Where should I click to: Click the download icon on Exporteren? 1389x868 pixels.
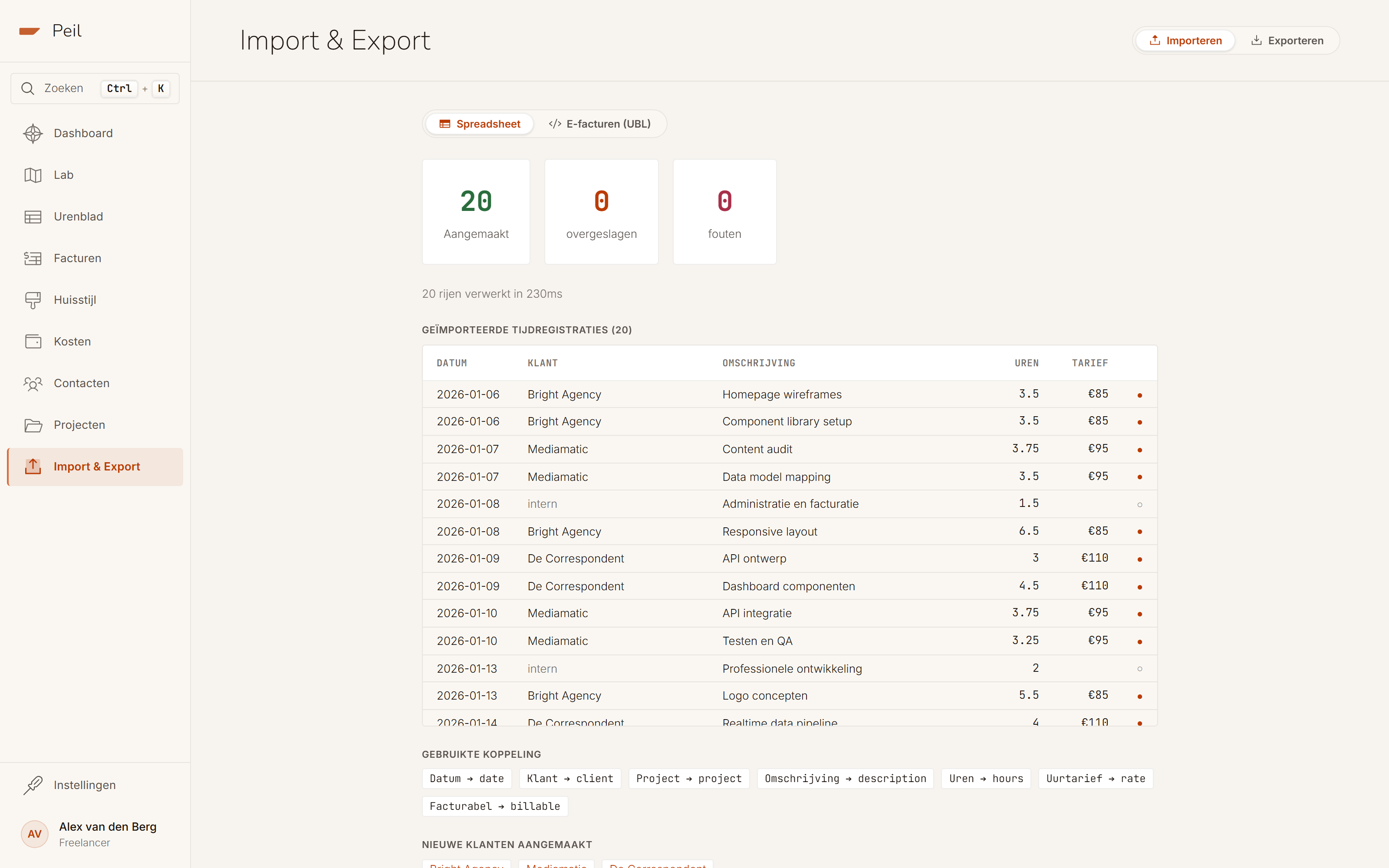1257,40
